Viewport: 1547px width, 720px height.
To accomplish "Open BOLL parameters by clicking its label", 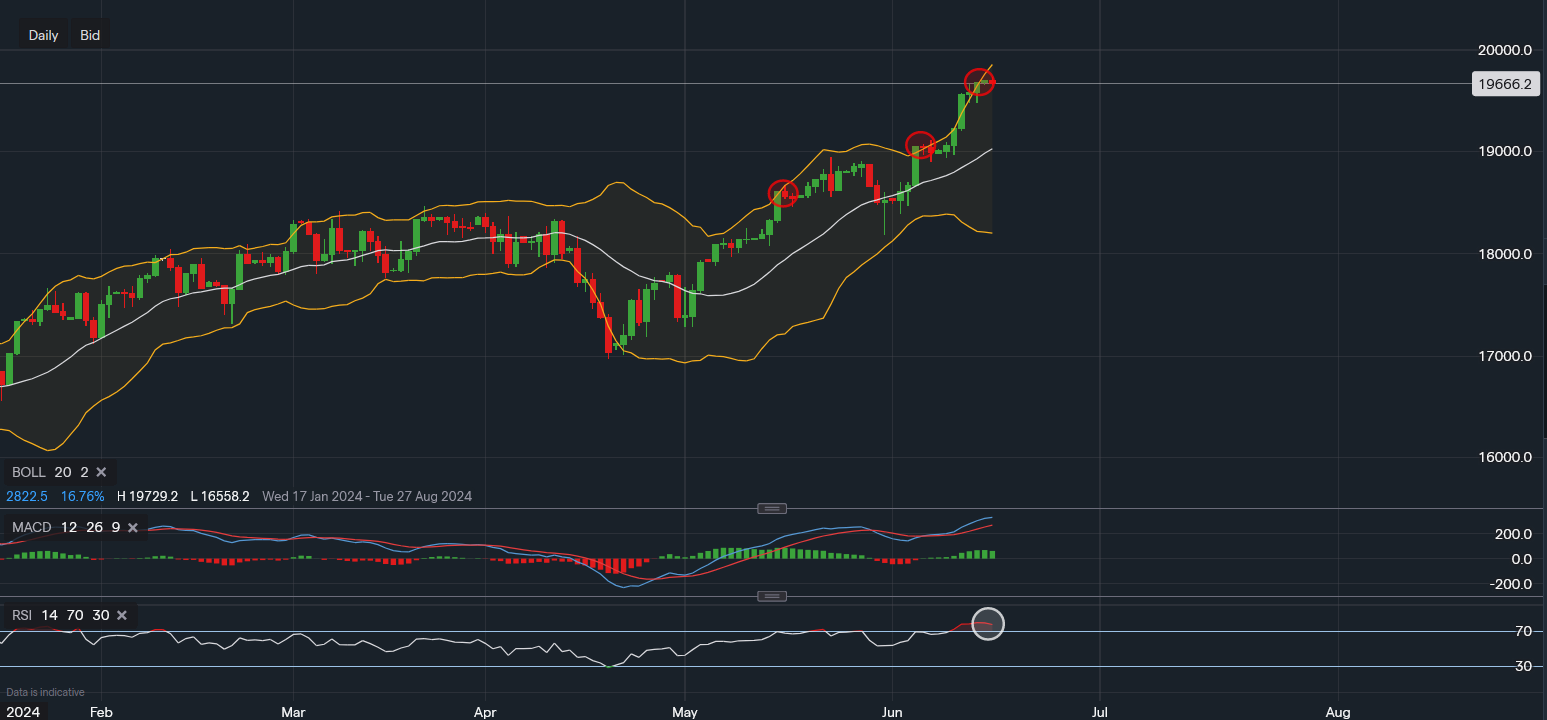I will pos(28,471).
